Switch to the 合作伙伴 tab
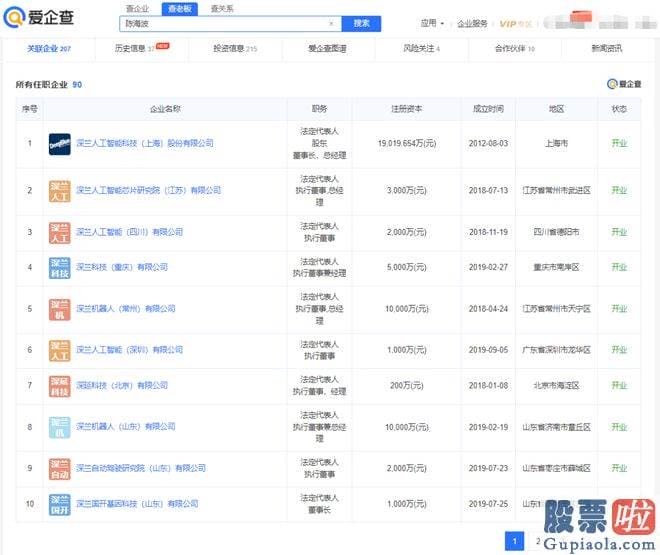The width and height of the screenshot is (660, 555). tap(514, 49)
